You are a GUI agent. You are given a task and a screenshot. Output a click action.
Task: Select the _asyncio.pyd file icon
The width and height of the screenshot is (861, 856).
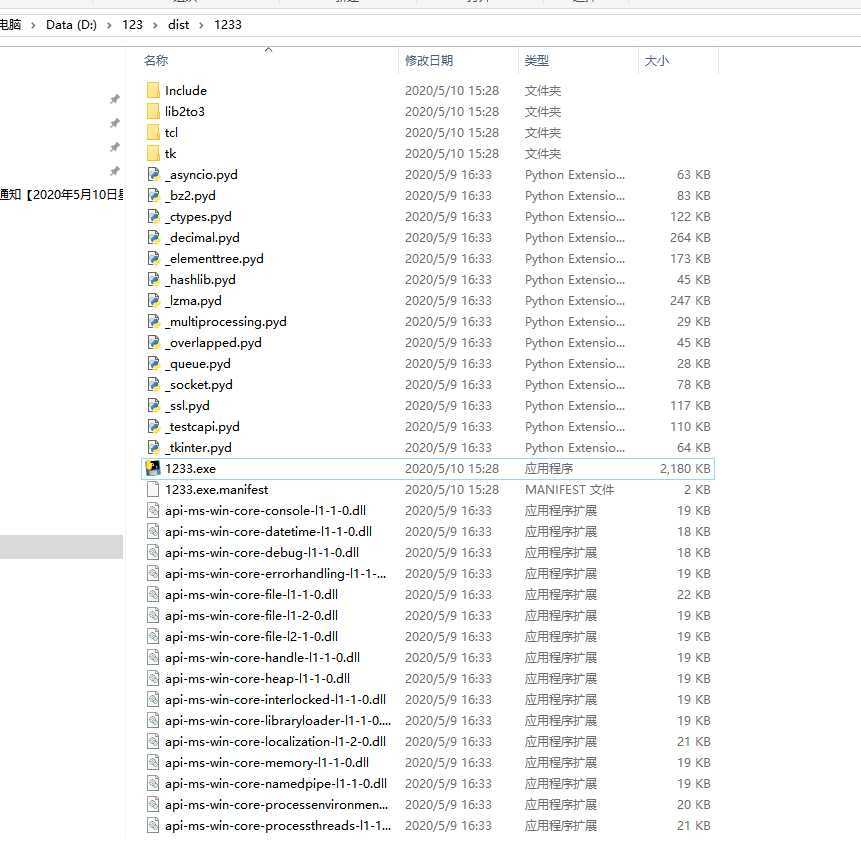tap(153, 175)
